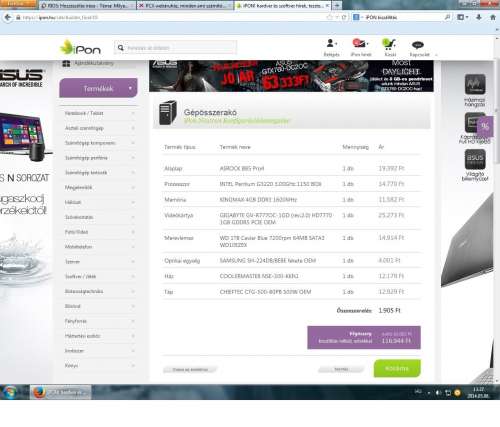The image size is (500, 427).
Task: Switch to the PCI-vezérlő browser tab
Action: tap(185, 6)
